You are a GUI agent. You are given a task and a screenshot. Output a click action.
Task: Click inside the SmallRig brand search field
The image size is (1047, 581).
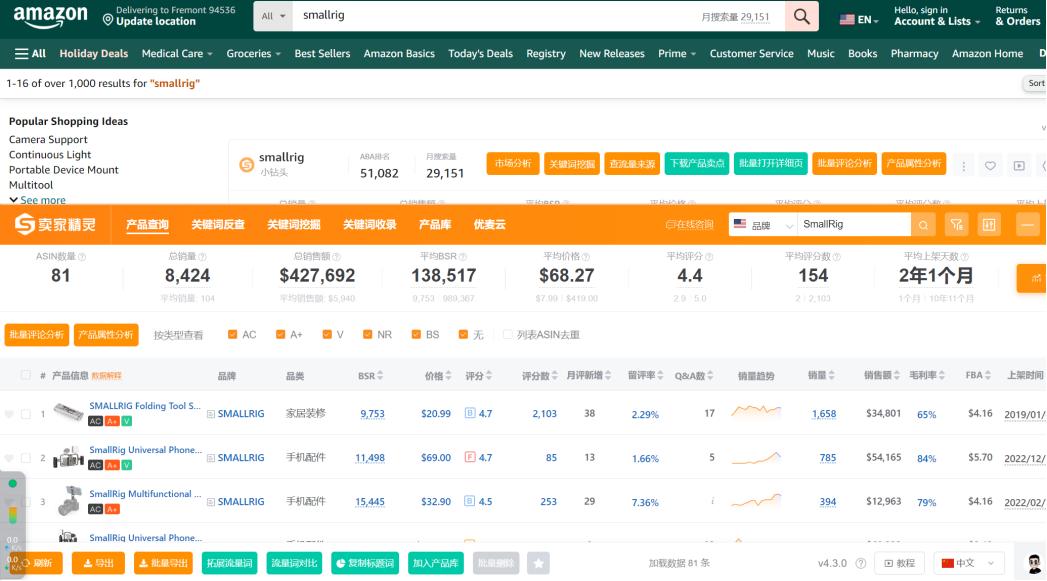click(853, 225)
